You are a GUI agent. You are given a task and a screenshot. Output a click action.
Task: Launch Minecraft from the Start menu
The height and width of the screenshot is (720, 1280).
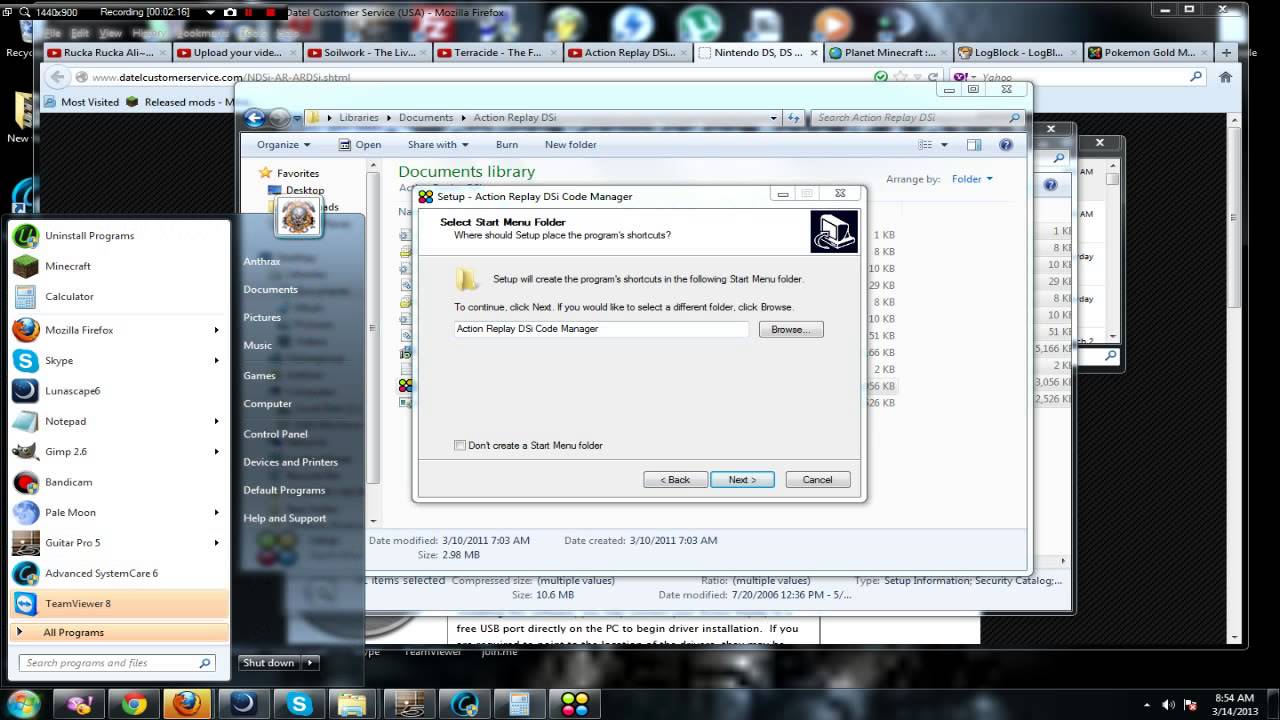click(118, 266)
